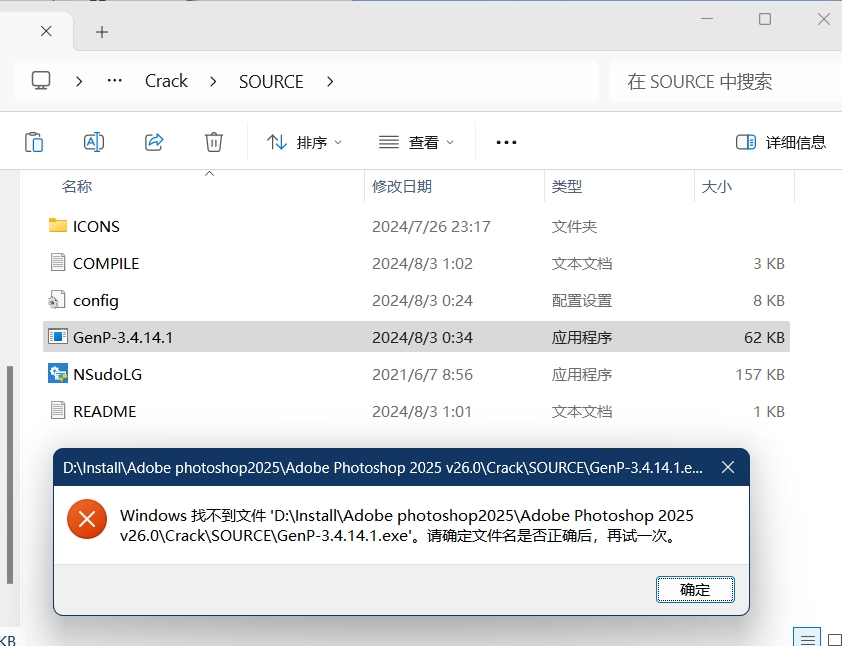Navigate to the Crack breadcrumb folder
The image size is (842, 646).
point(166,81)
